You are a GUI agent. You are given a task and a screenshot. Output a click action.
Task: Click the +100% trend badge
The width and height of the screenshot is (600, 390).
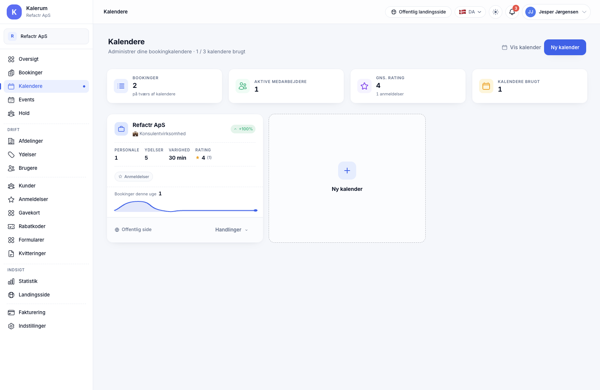coord(243,129)
